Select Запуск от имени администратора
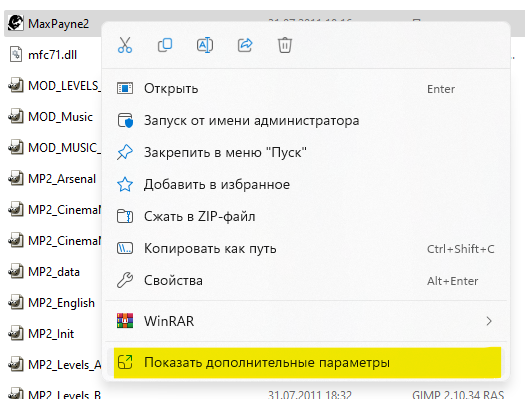The width and height of the screenshot is (525, 399). coord(306,121)
